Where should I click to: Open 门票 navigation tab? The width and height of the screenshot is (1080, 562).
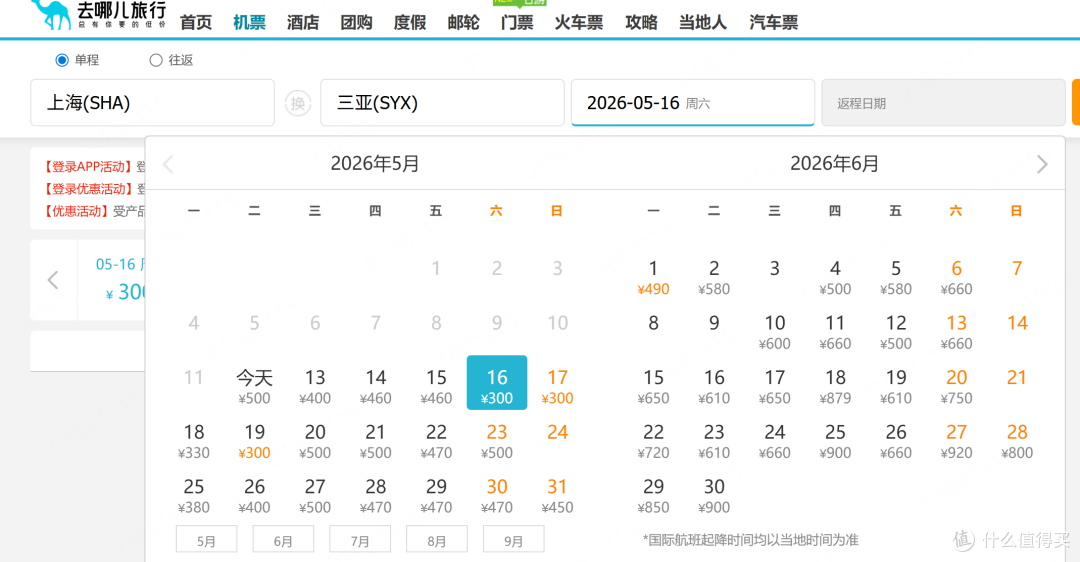(517, 23)
